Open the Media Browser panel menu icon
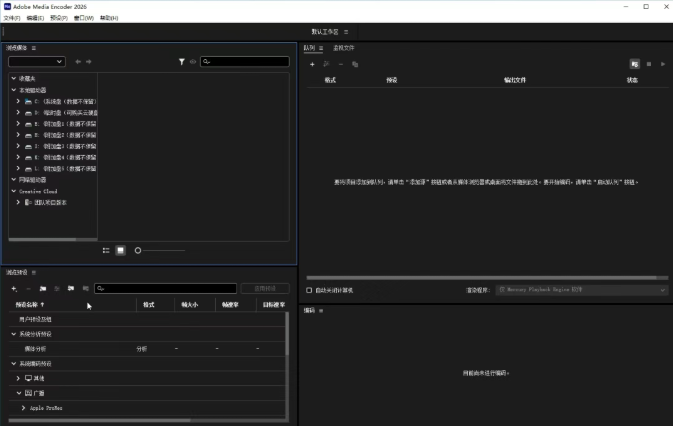673x426 pixels. [x=33, y=48]
